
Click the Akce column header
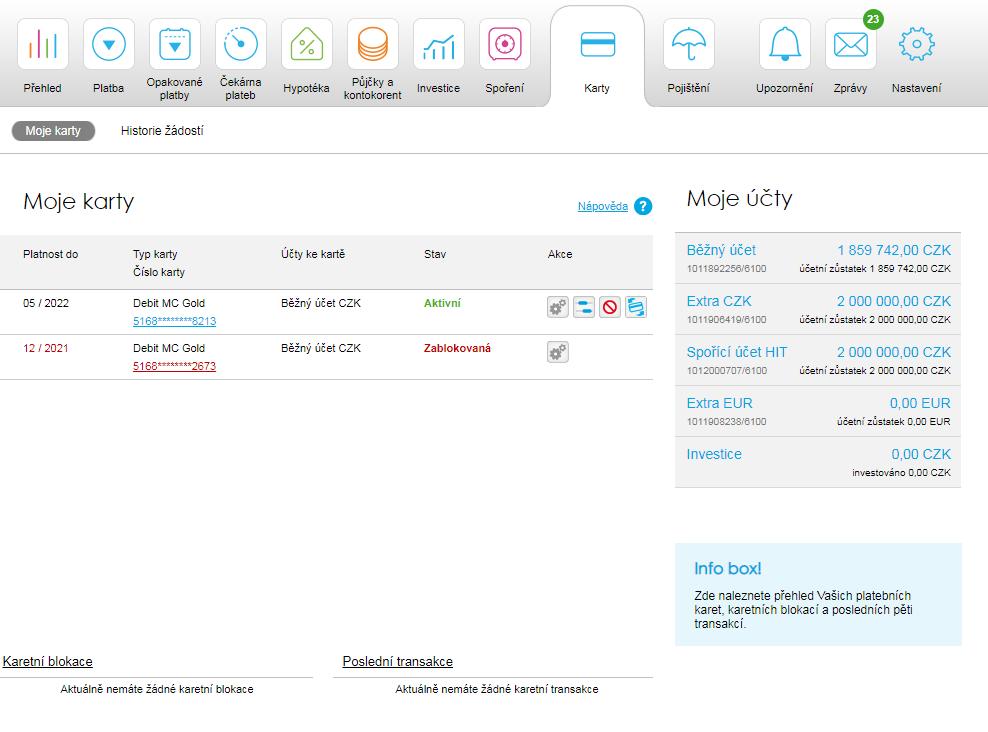click(560, 254)
